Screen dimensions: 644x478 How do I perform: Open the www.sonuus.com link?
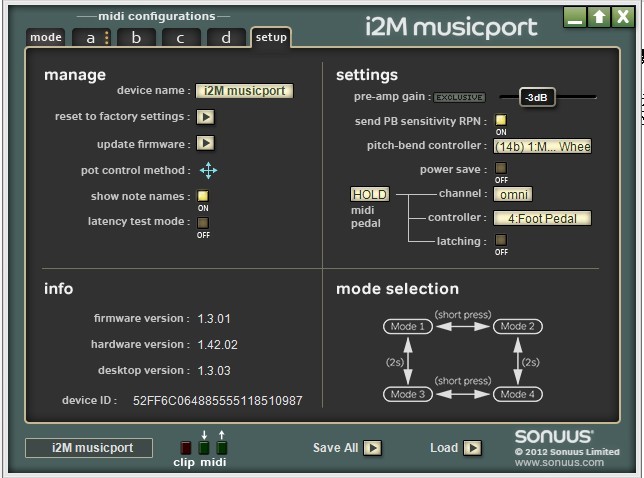point(559,463)
